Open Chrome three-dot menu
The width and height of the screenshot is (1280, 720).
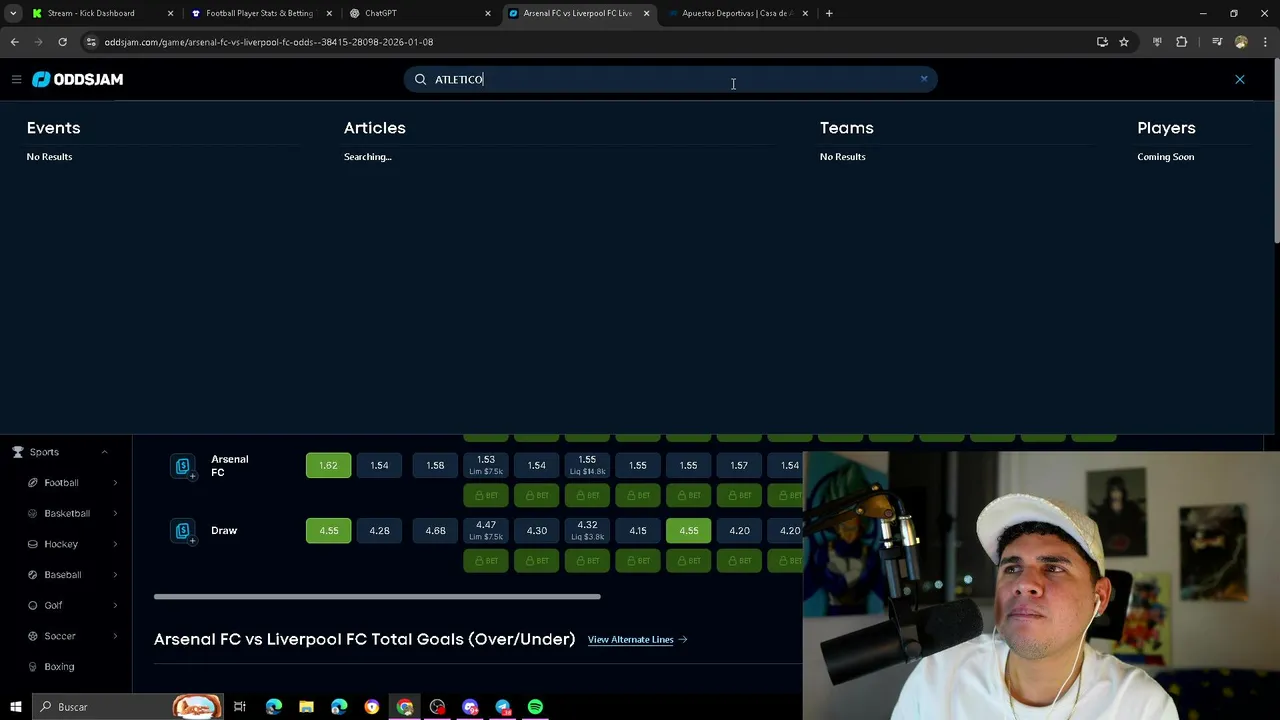tap(1265, 42)
